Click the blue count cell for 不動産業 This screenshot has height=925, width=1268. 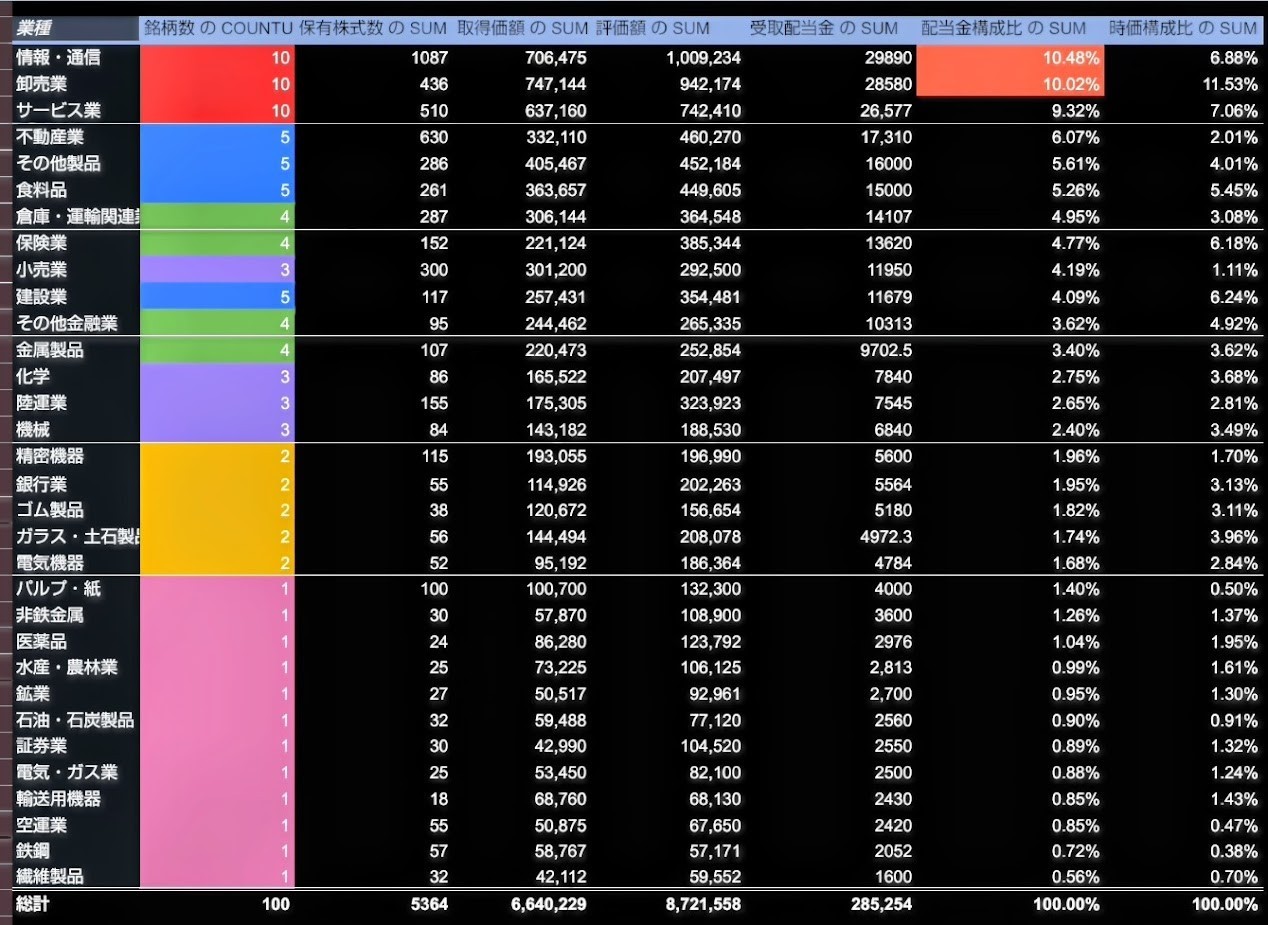[x=218, y=138]
